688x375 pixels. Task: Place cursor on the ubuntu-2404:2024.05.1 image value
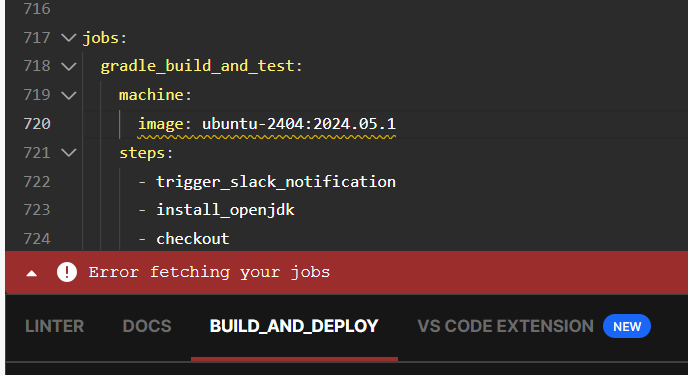(299, 124)
